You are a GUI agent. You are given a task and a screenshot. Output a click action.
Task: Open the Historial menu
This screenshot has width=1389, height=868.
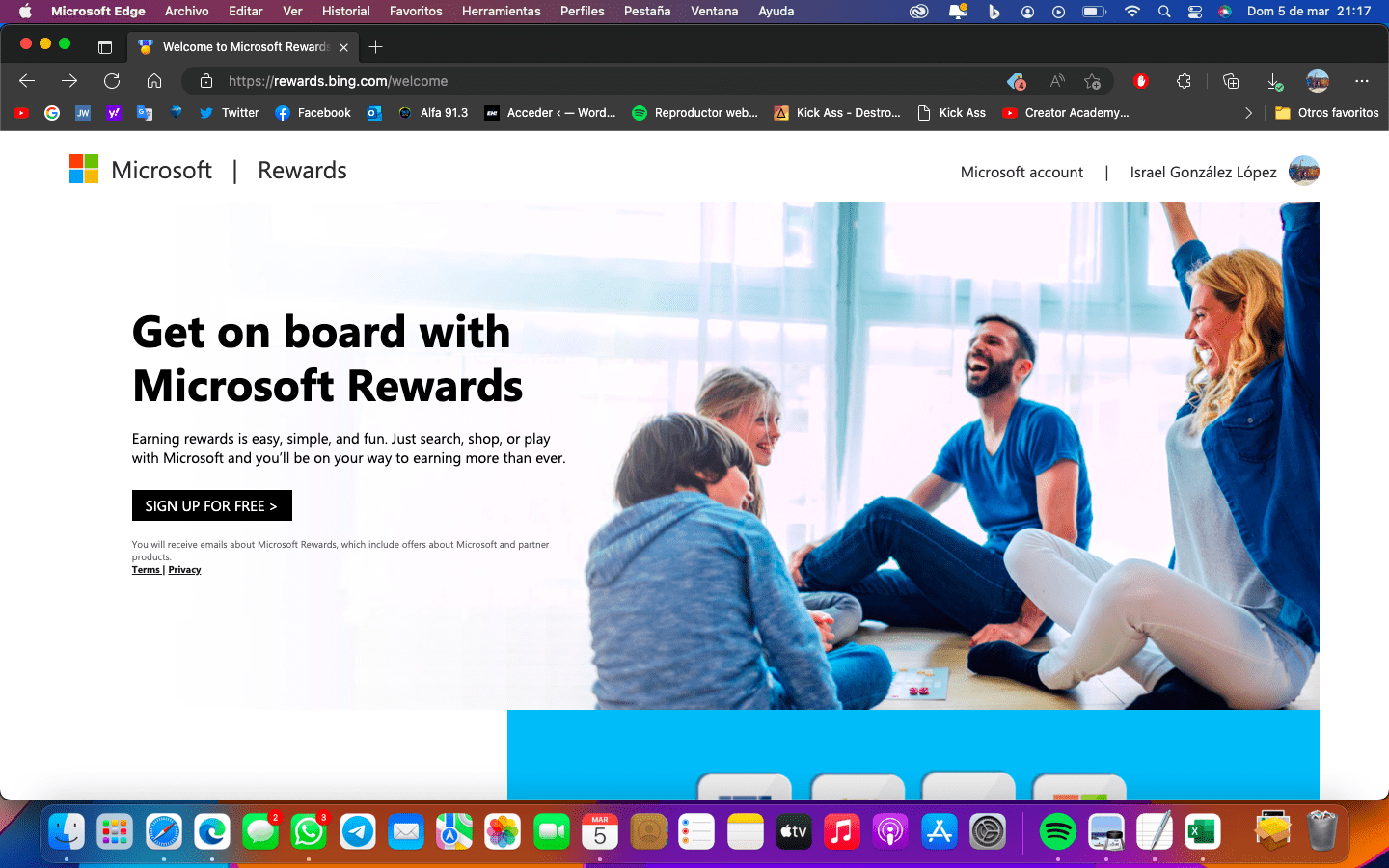[x=345, y=11]
